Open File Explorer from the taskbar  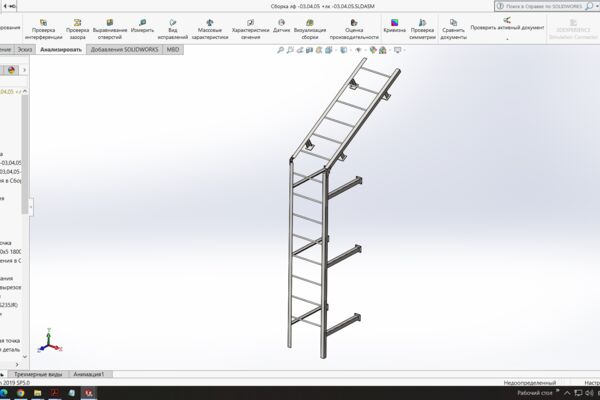tap(38, 393)
